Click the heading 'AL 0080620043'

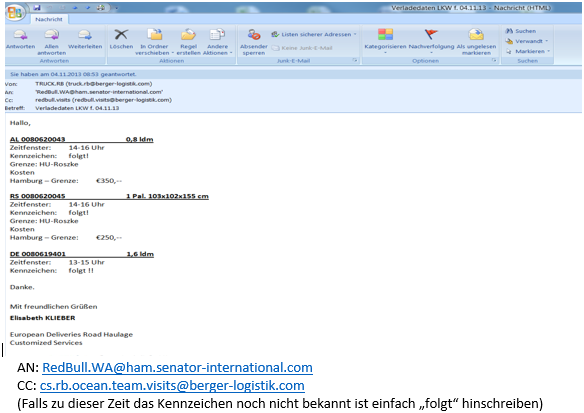point(37,139)
